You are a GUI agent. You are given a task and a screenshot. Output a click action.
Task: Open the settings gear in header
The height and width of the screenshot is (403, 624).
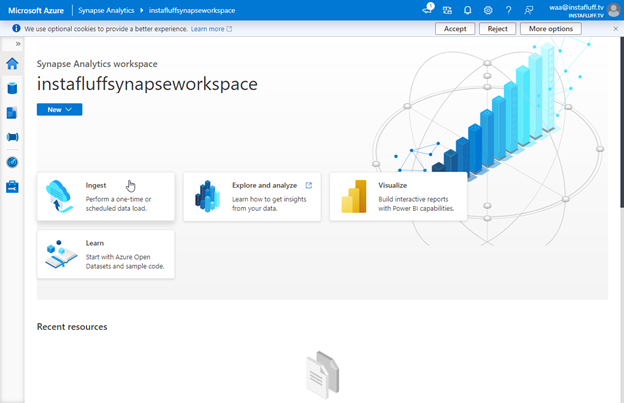tap(488, 10)
